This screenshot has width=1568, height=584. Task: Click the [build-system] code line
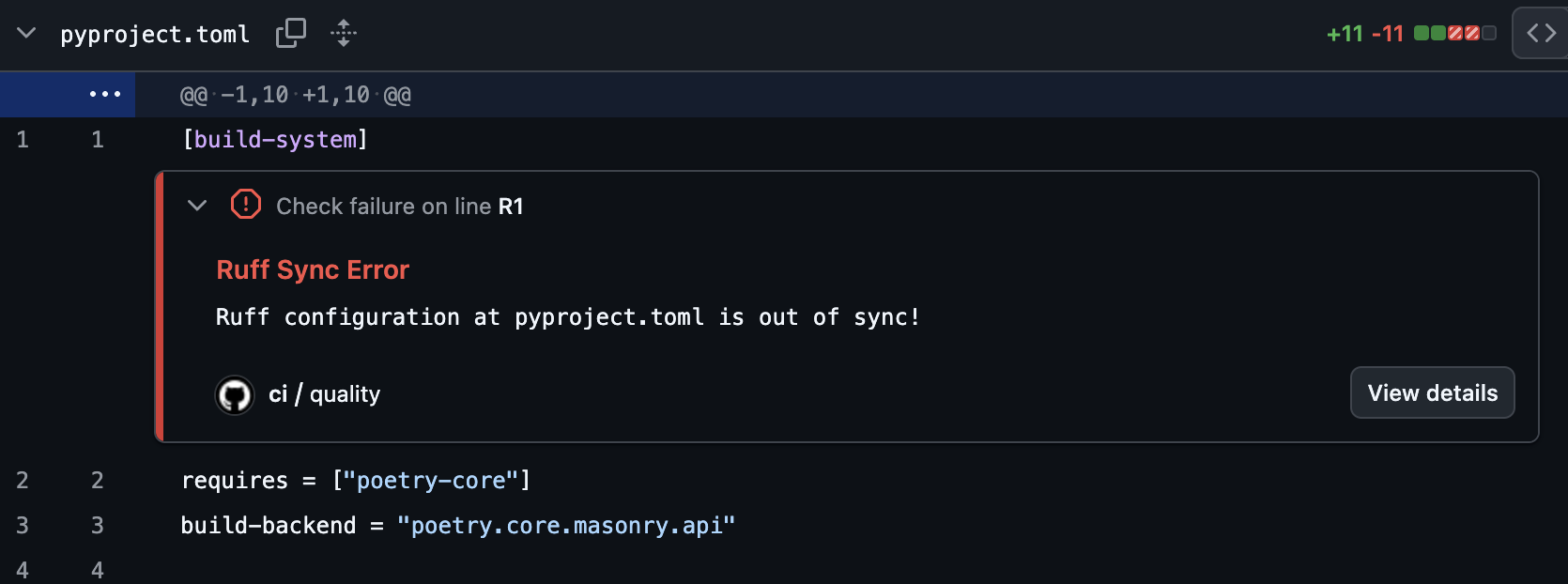[x=274, y=139]
